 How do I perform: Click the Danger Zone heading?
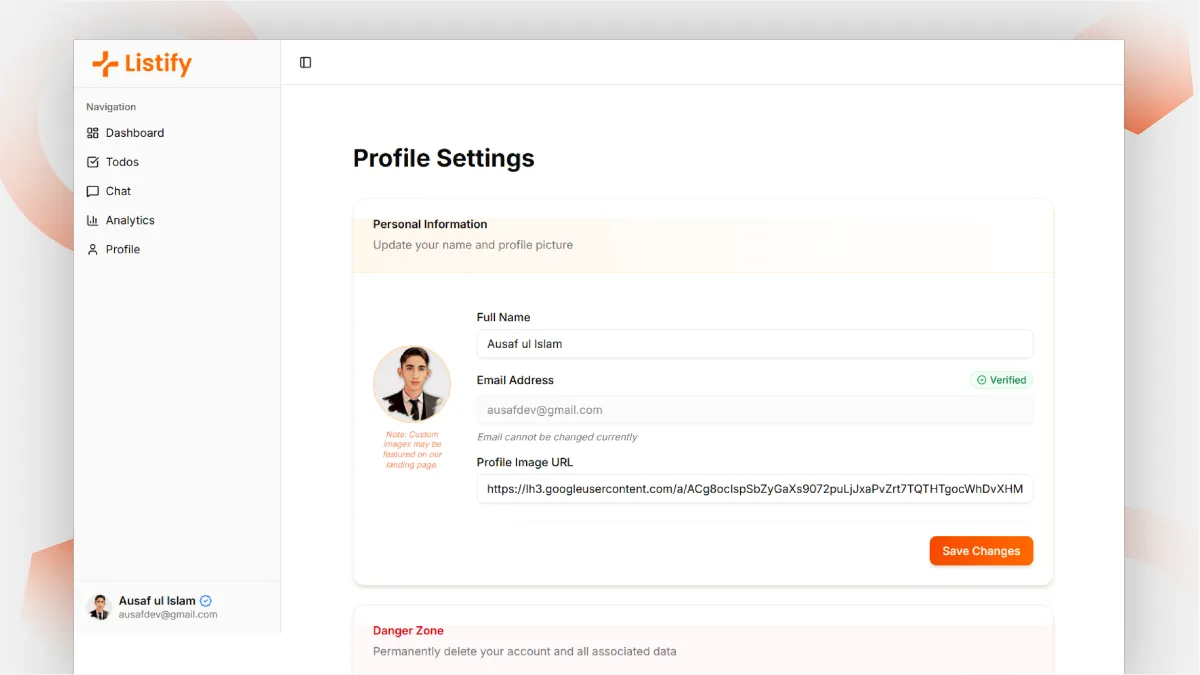click(408, 631)
